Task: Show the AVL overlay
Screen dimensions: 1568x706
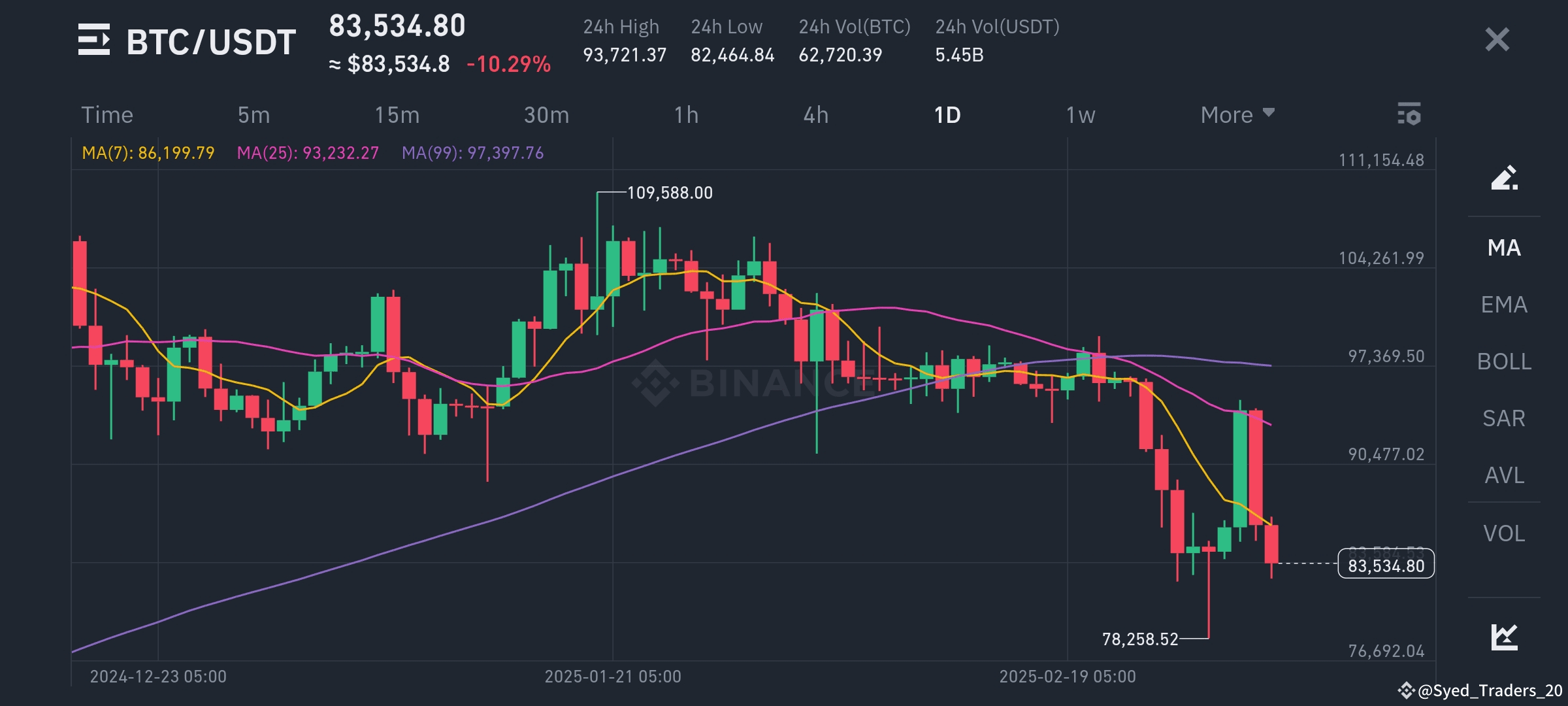Action: [1504, 475]
